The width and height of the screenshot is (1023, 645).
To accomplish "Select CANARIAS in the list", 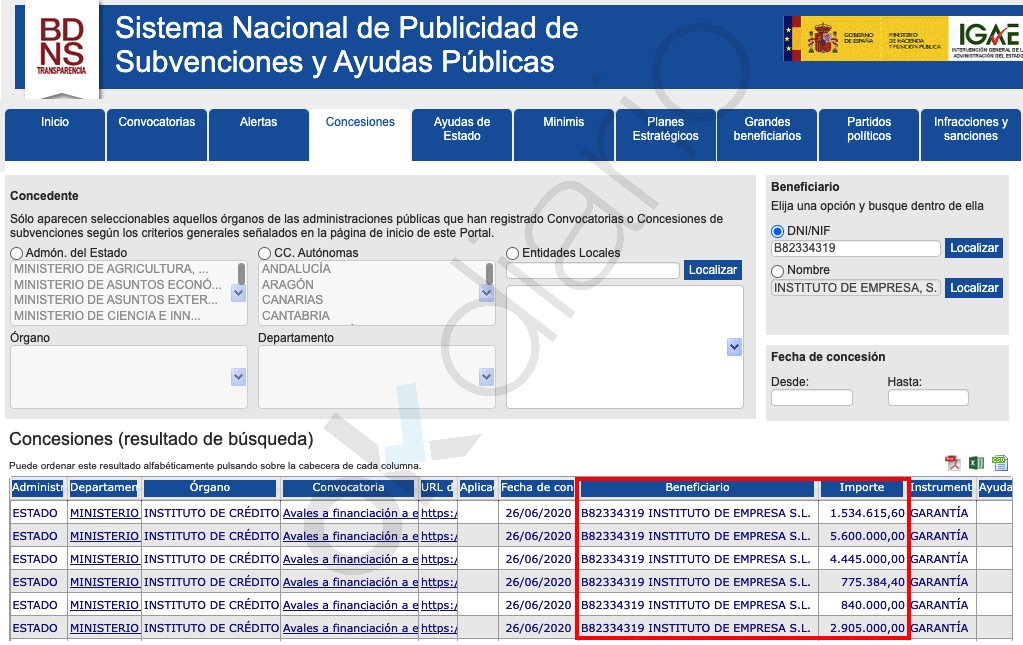I will pos(292,300).
